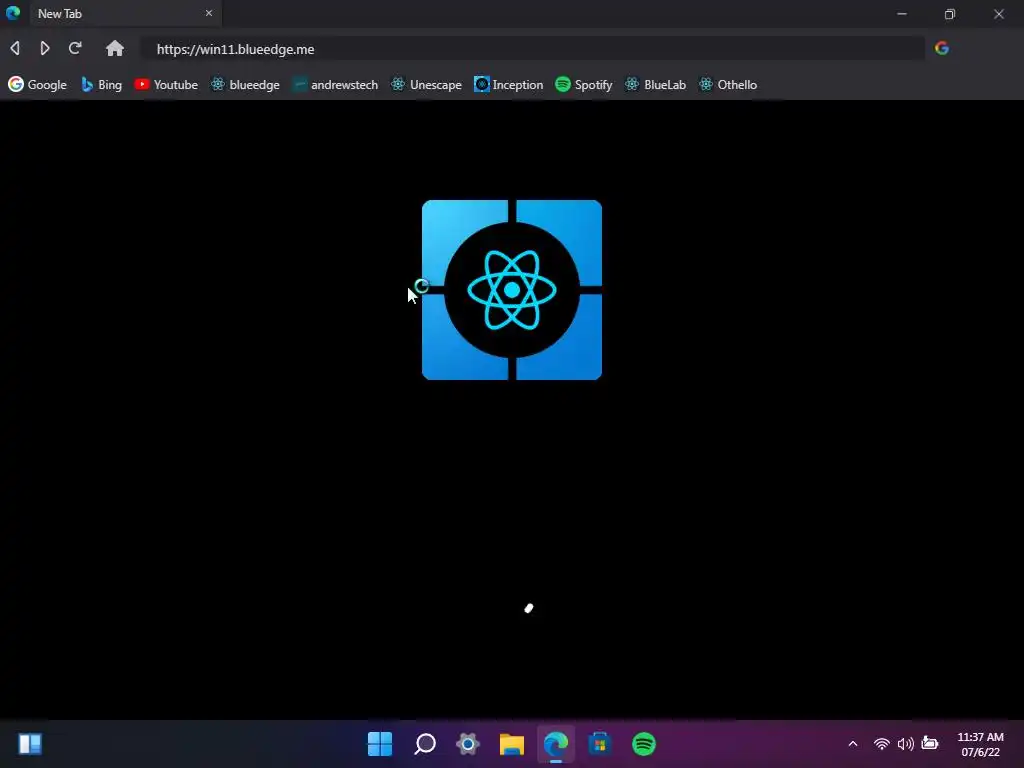Image resolution: width=1024 pixels, height=768 pixels.
Task: Open the home page via house icon
Action: point(115,48)
